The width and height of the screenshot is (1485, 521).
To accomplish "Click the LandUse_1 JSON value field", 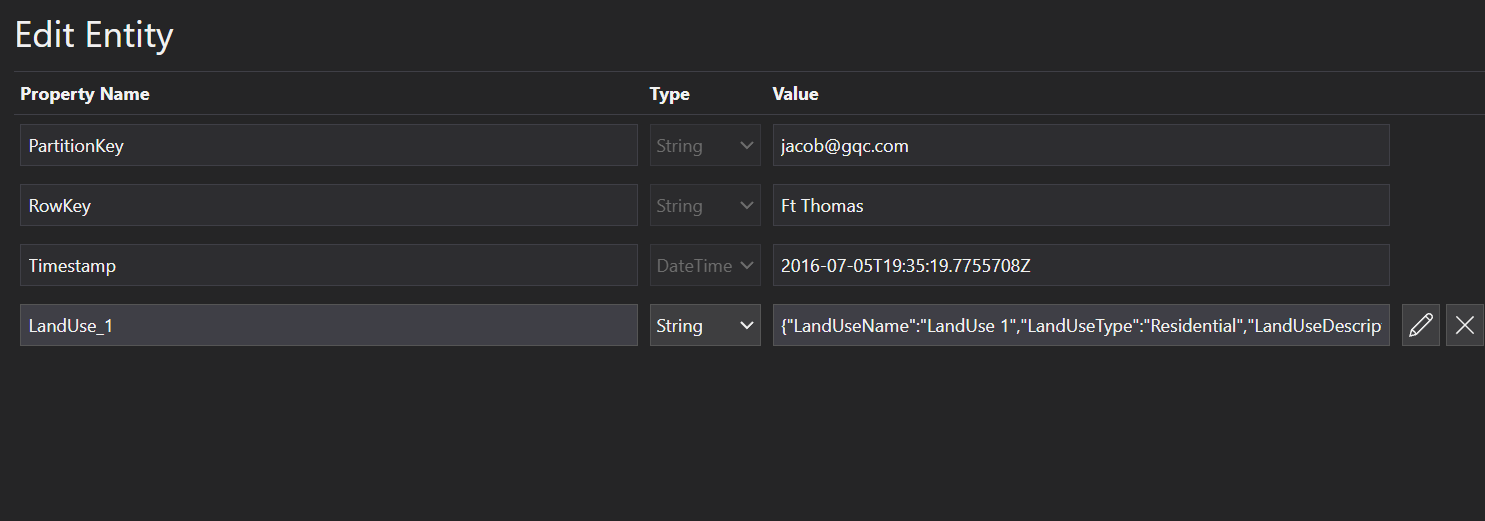I will [x=1081, y=325].
